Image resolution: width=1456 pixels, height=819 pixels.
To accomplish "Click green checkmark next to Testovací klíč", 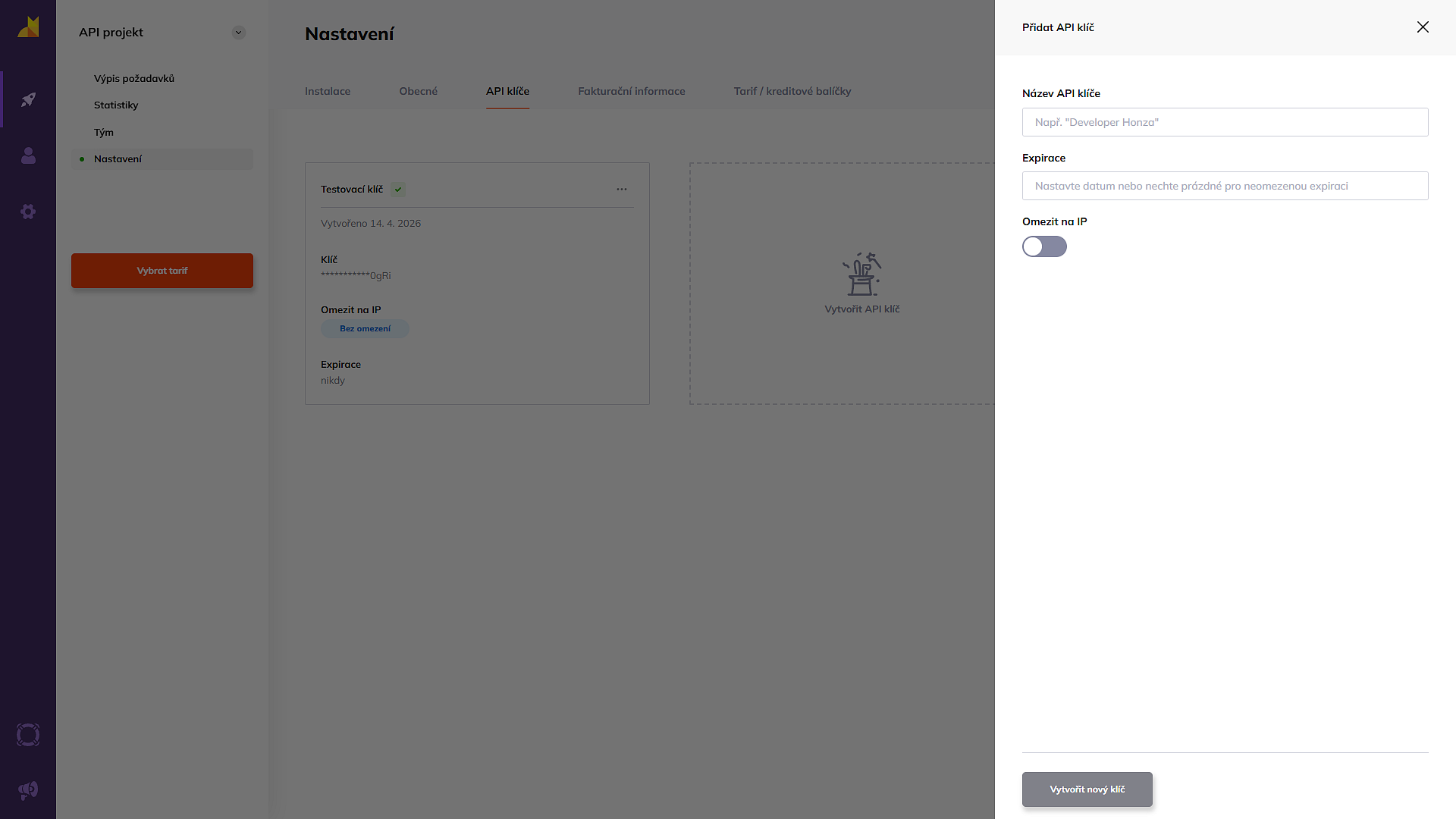I will 398,190.
